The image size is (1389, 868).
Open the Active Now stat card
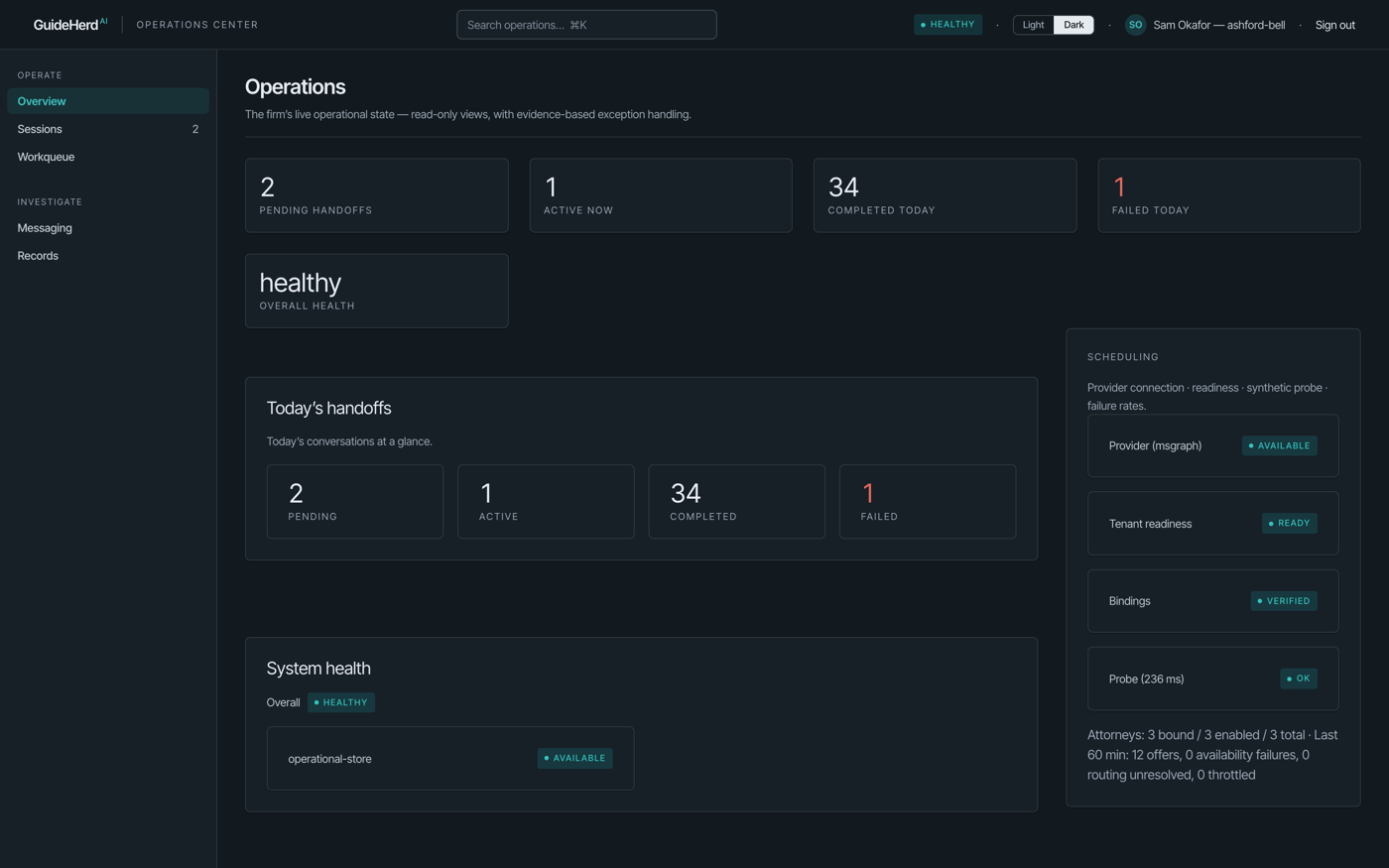661,195
